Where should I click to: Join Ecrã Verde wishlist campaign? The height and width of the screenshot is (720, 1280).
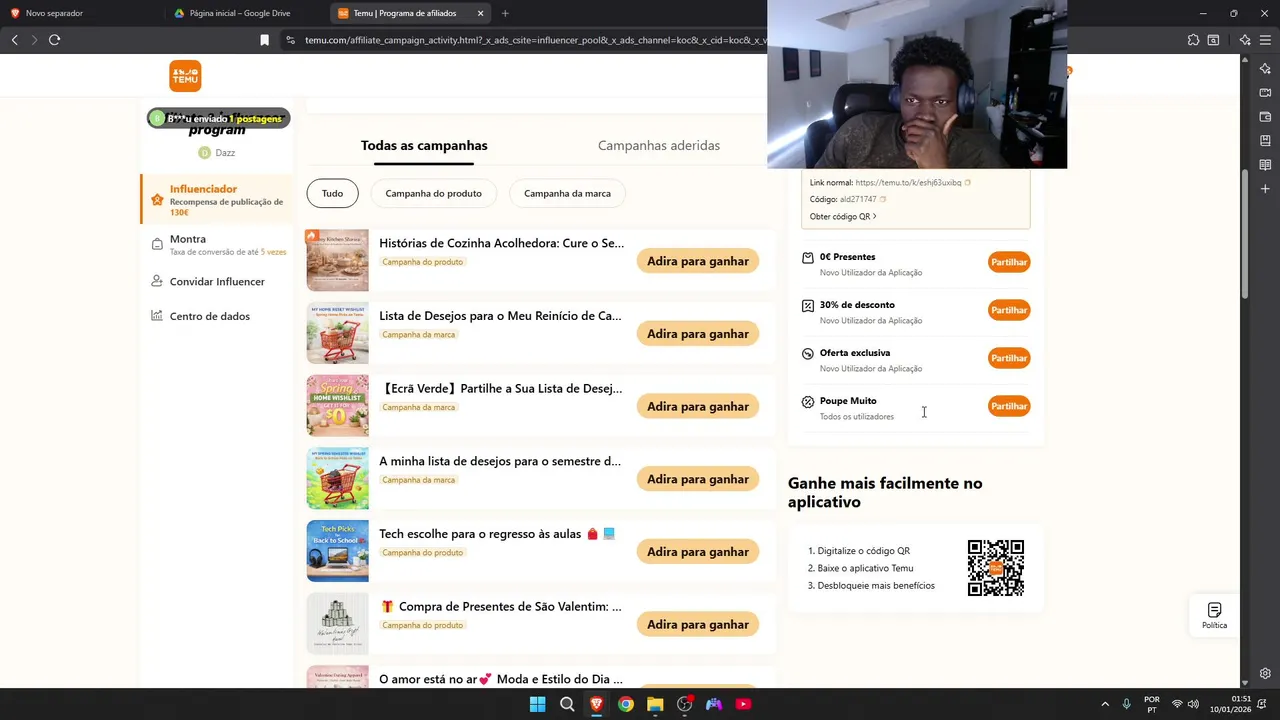click(x=697, y=406)
